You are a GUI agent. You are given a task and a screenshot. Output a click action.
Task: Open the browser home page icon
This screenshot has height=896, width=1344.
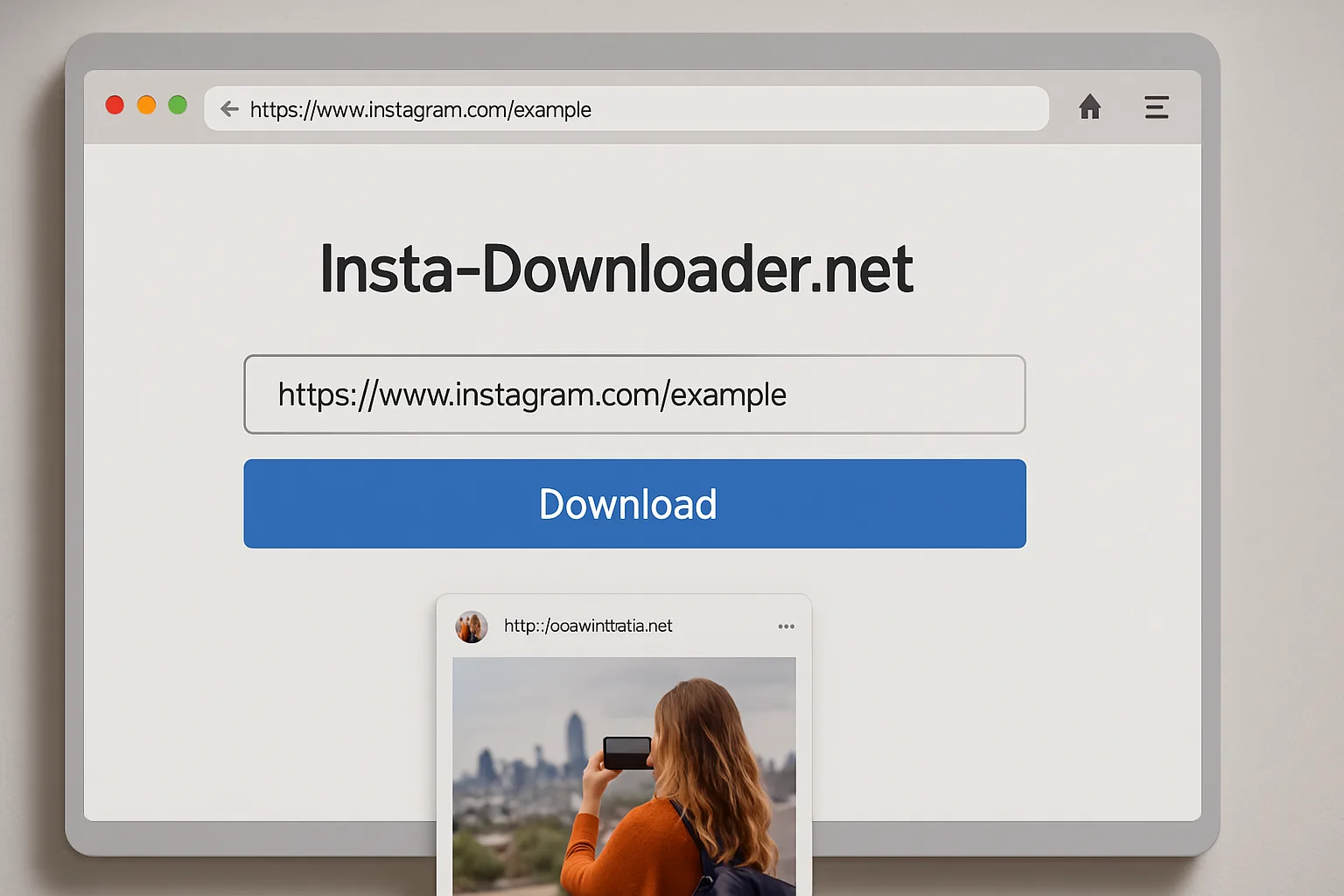1089,107
